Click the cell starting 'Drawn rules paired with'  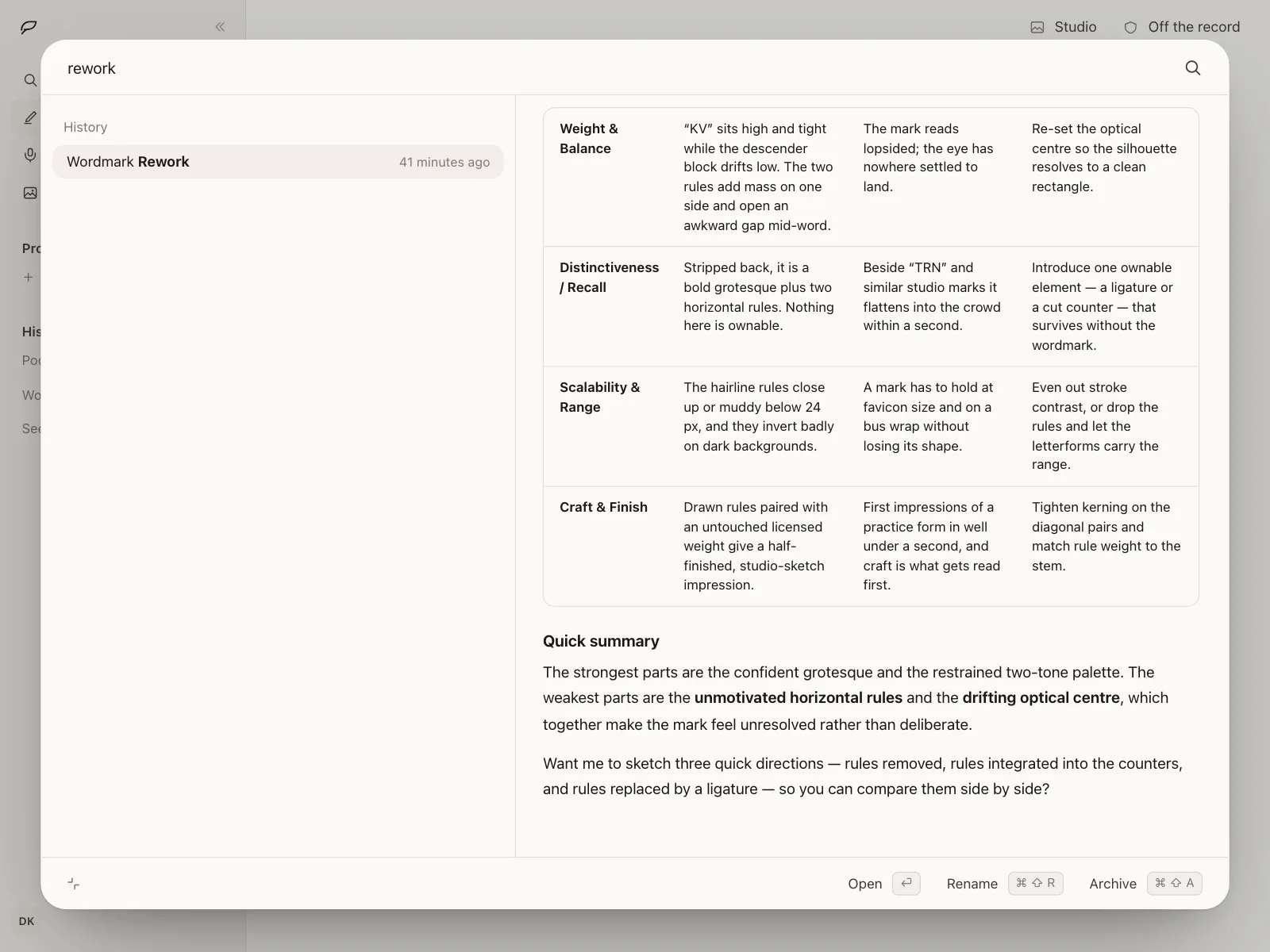pos(756,546)
